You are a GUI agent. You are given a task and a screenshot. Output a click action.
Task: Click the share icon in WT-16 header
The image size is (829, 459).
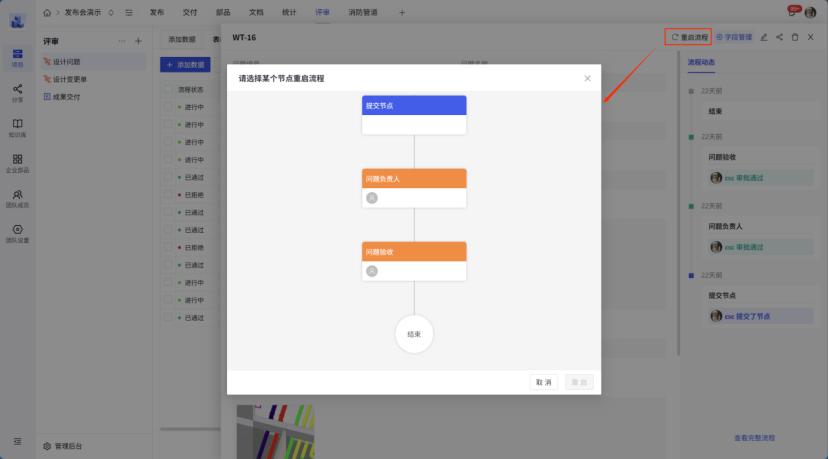780,37
